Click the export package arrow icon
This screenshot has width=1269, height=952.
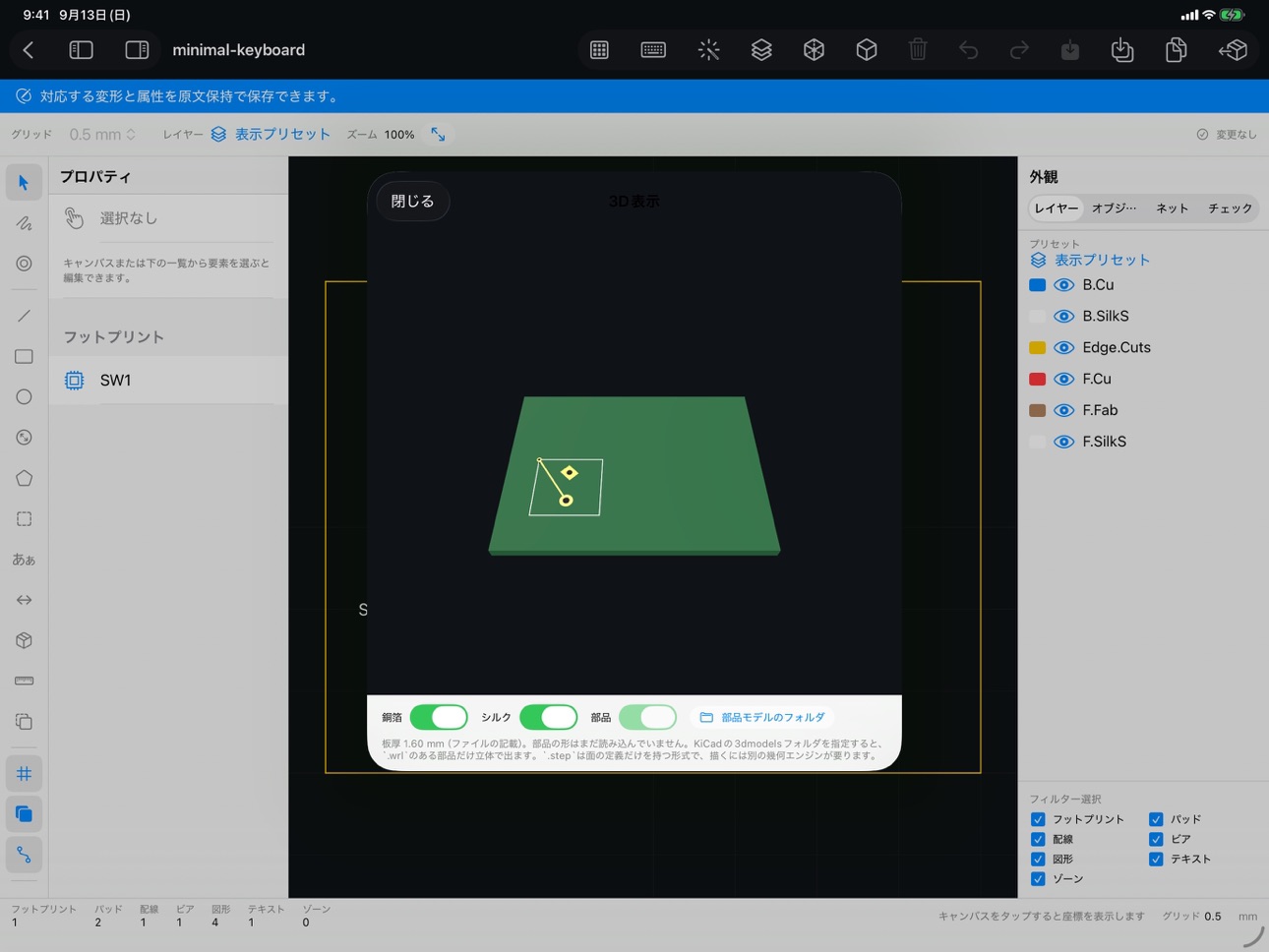pos(1233,50)
